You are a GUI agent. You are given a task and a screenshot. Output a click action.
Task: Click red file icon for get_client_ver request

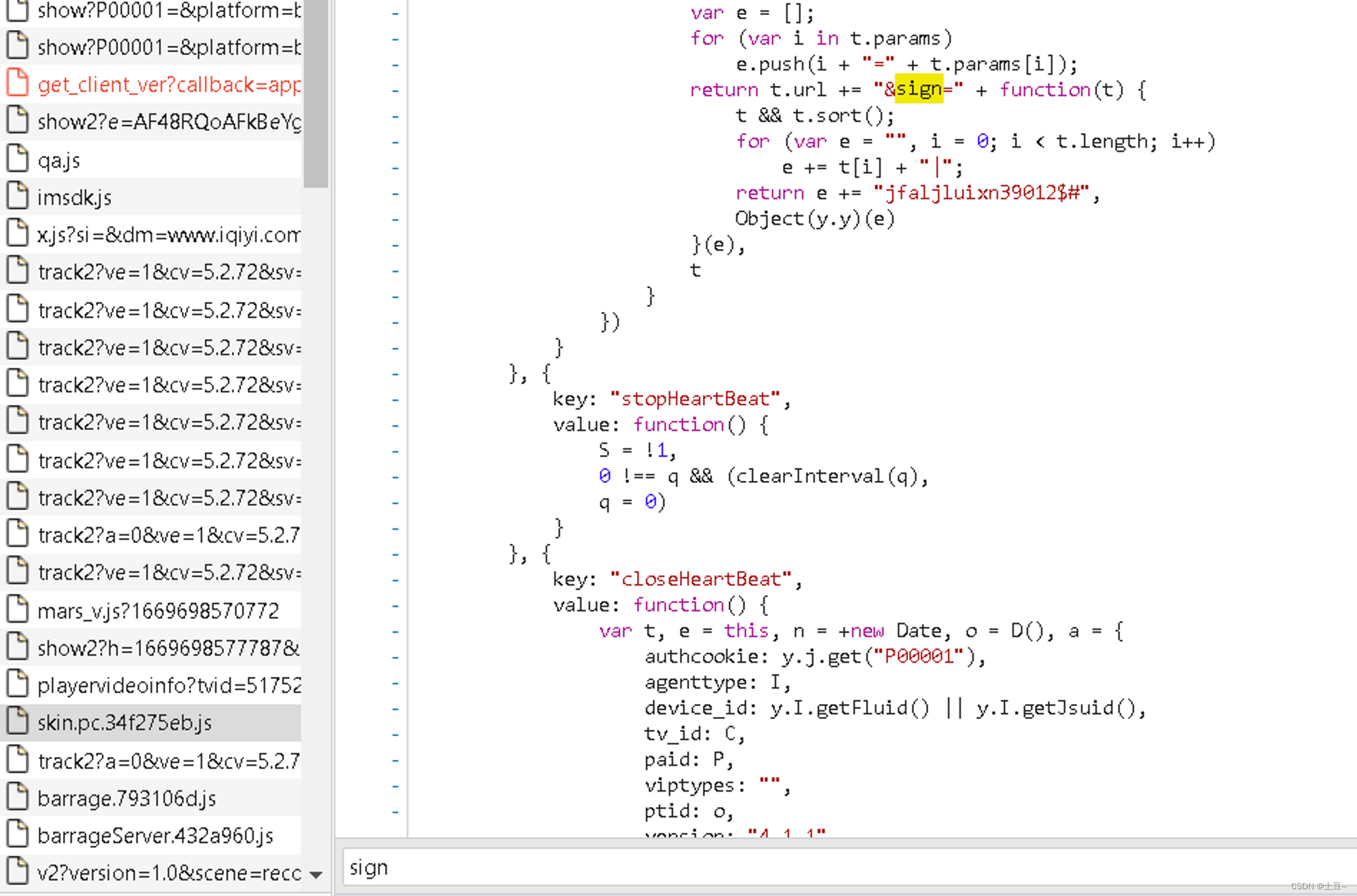tap(17, 83)
